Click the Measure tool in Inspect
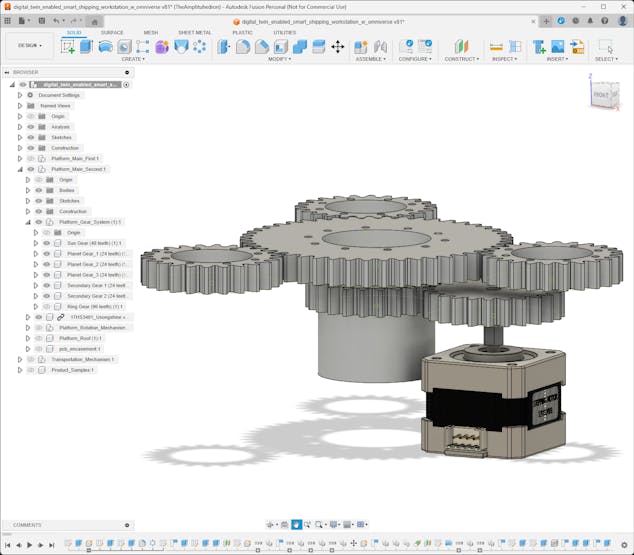 coord(496,46)
